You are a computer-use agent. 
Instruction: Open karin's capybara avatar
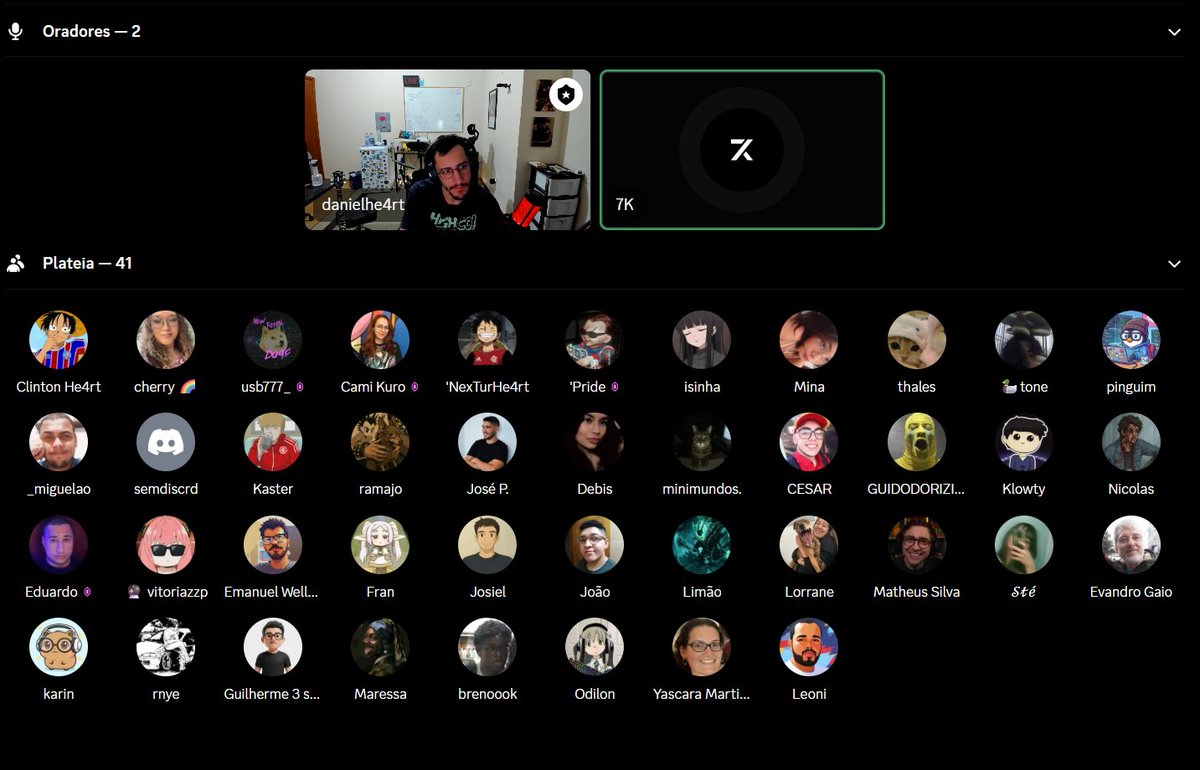[x=59, y=647]
